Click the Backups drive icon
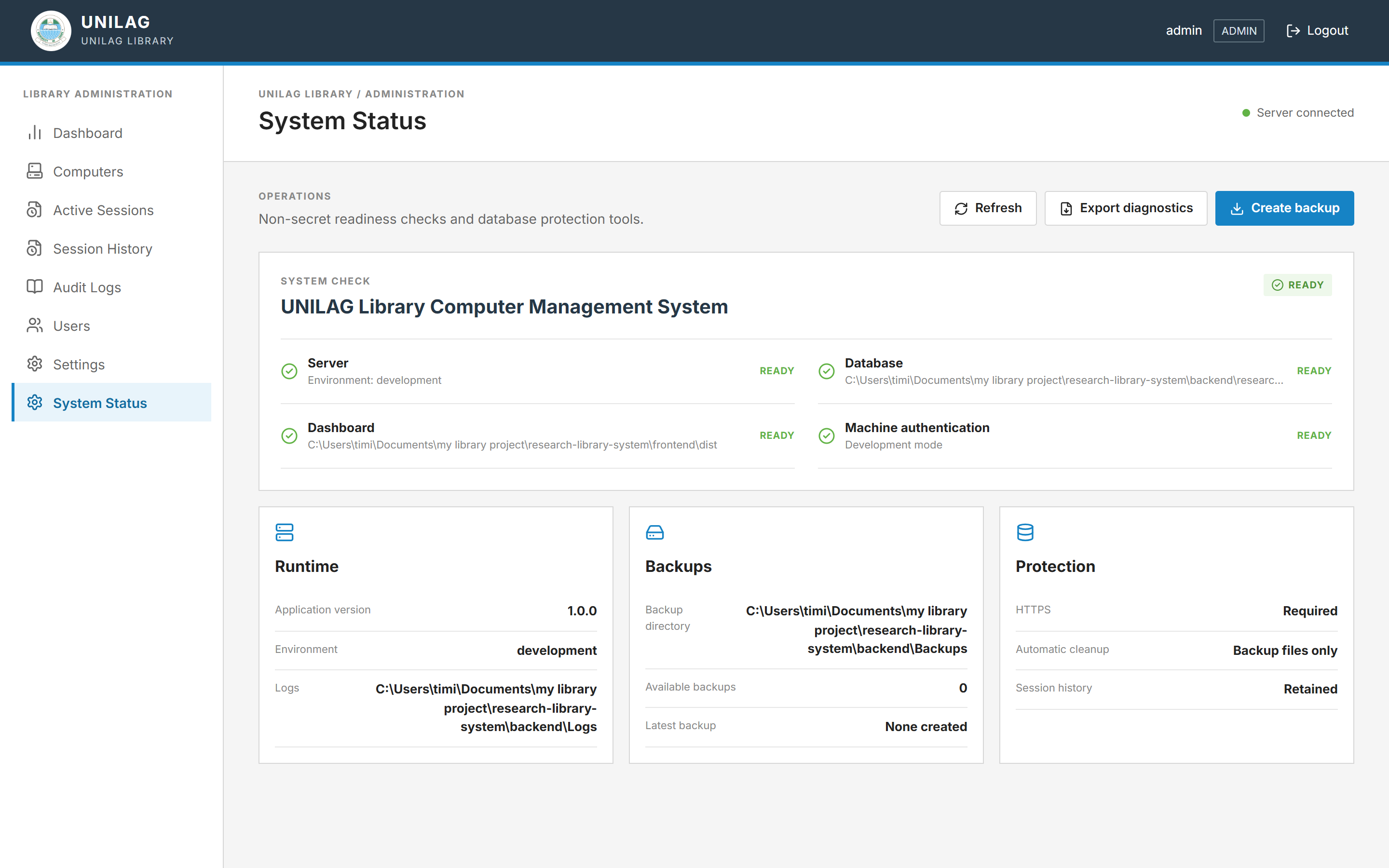Image resolution: width=1389 pixels, height=868 pixels. tap(654, 532)
